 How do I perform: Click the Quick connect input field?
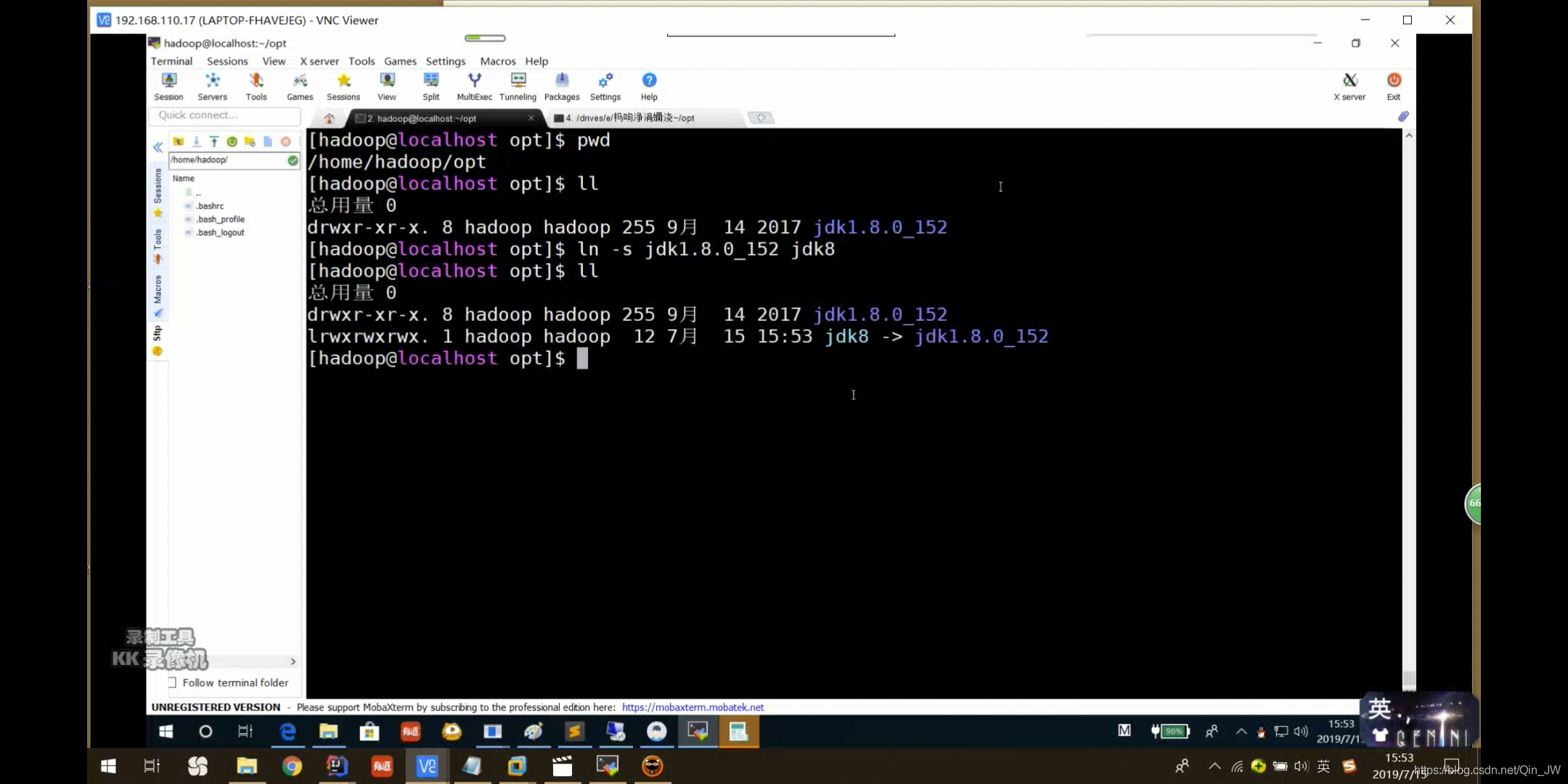(x=225, y=115)
